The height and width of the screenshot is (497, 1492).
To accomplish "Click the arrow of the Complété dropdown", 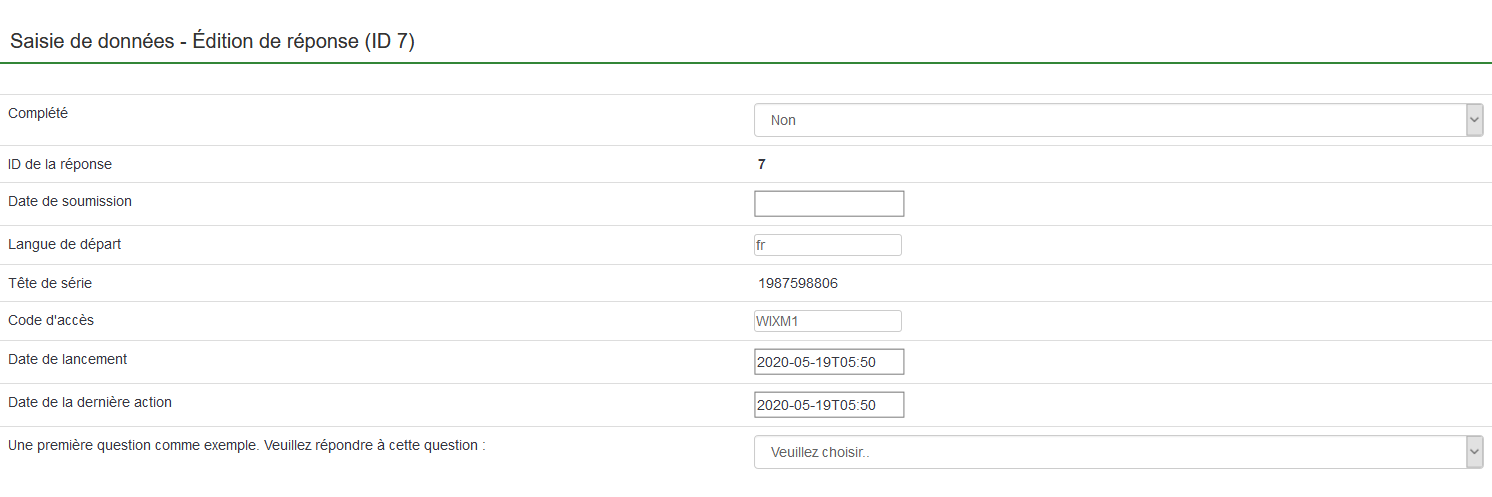I will coord(1474,120).
